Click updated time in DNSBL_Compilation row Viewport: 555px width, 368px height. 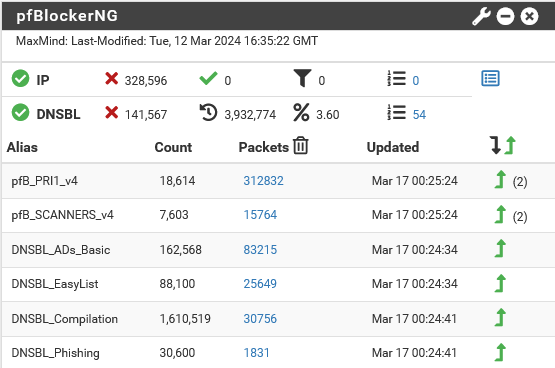[x=414, y=319]
